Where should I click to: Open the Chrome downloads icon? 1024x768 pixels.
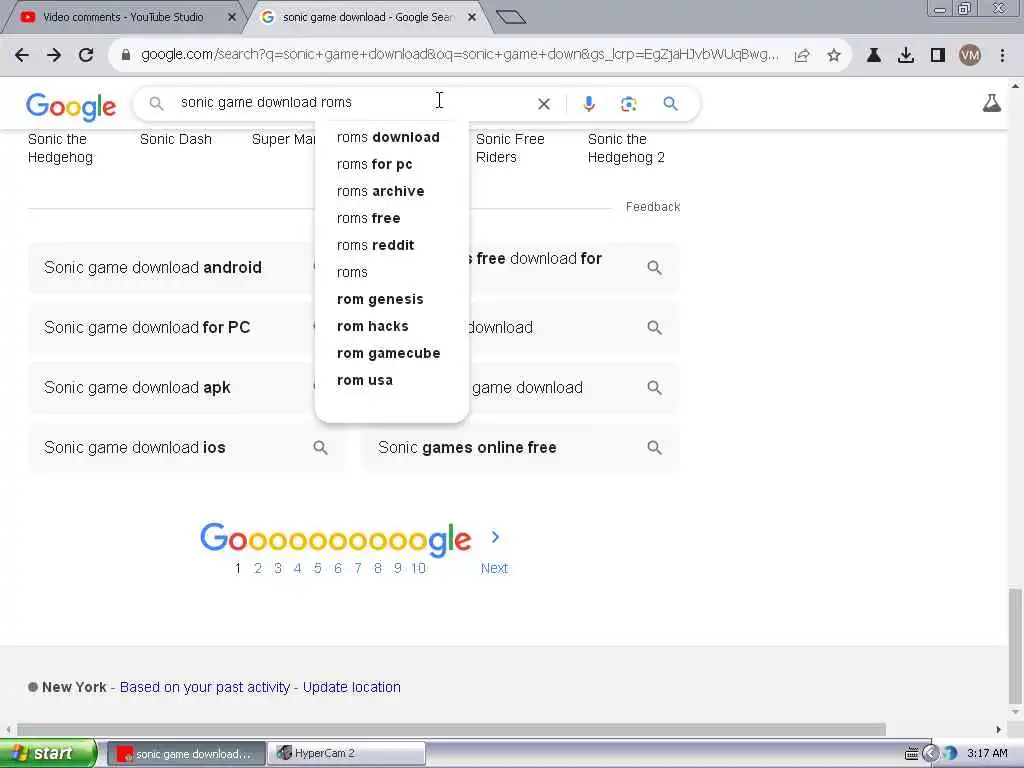click(906, 56)
